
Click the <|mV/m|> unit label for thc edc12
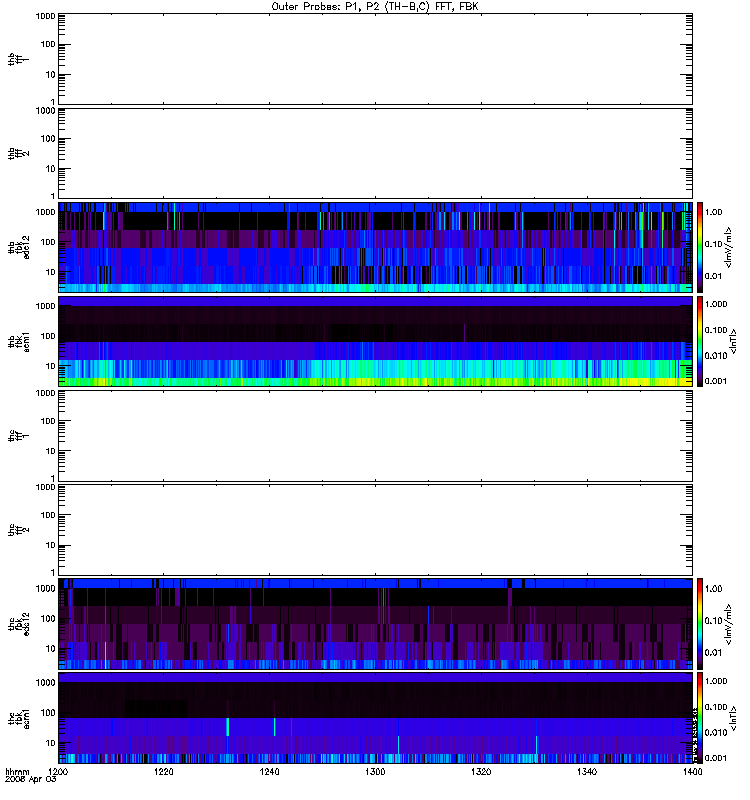[728, 624]
